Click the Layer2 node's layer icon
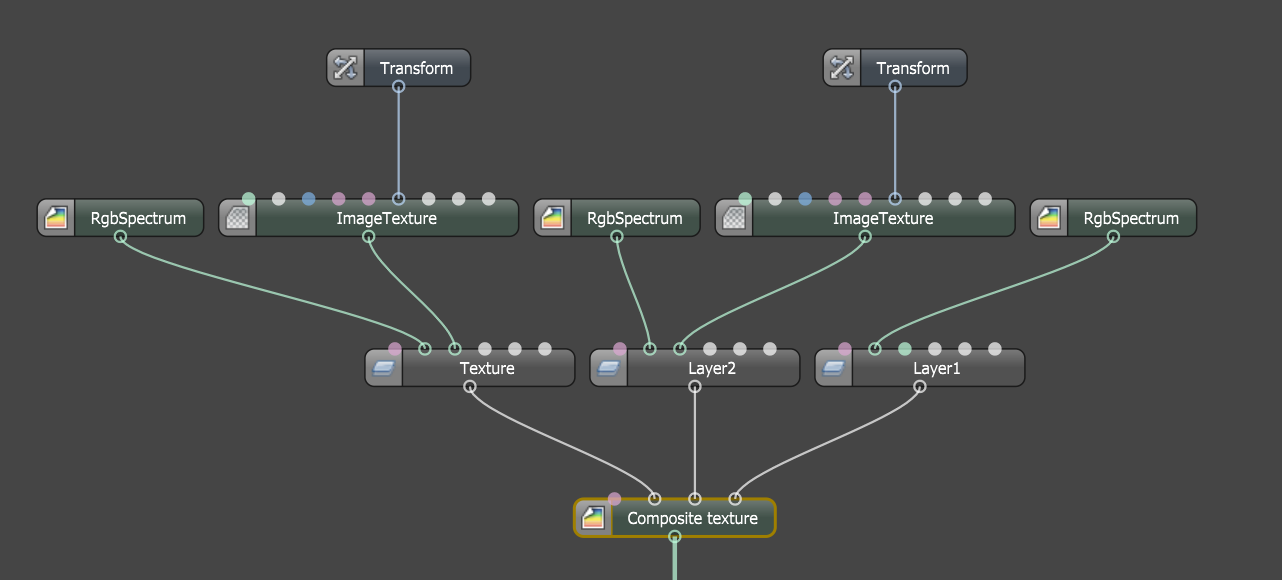The height and width of the screenshot is (580, 1282). coord(609,368)
